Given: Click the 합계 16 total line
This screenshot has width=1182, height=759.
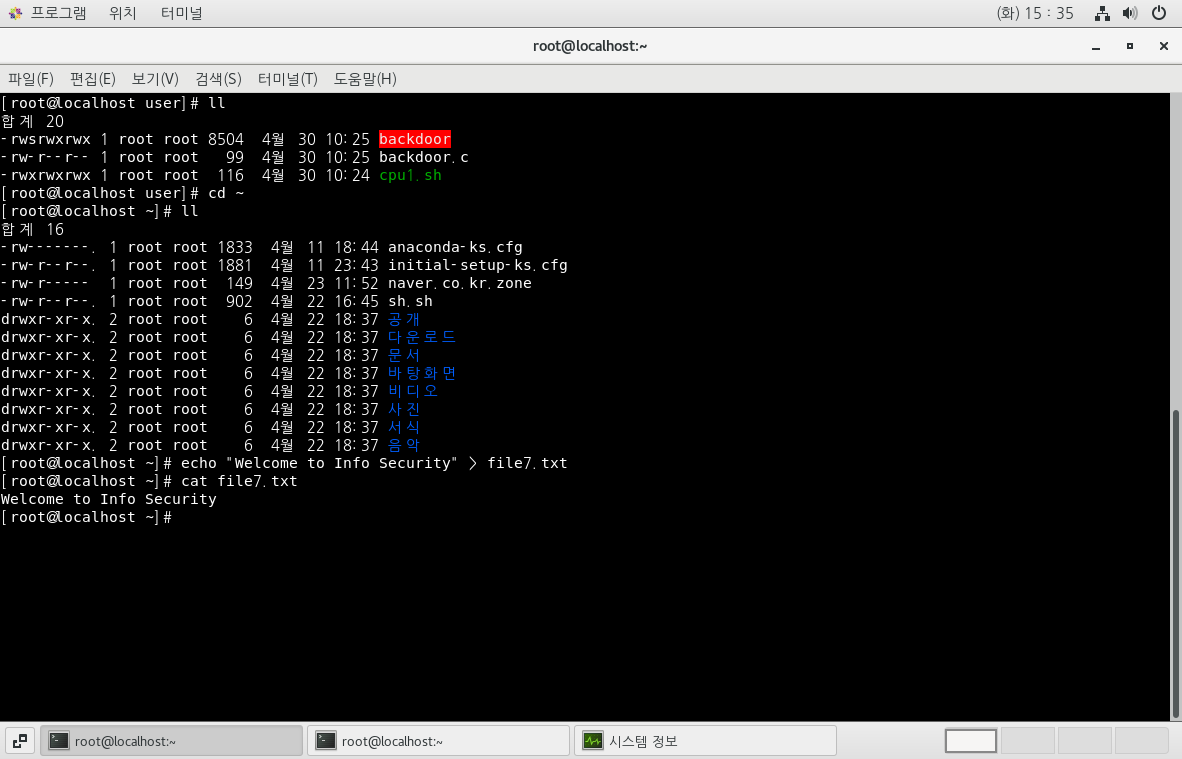Looking at the screenshot, I should (32, 230).
